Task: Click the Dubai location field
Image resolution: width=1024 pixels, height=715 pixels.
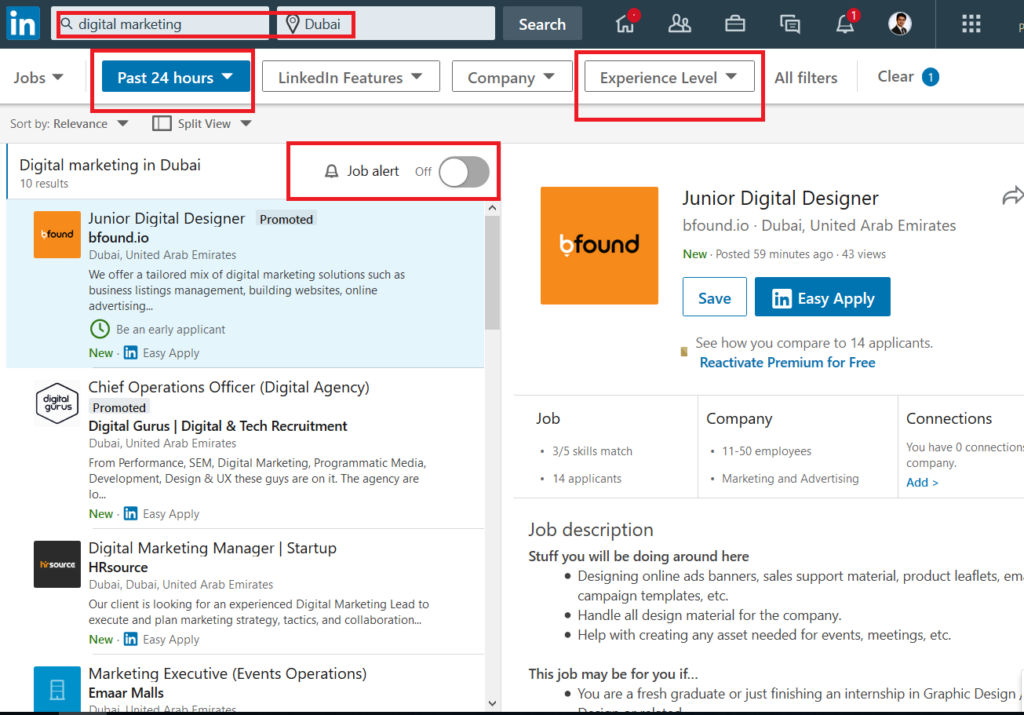Action: [385, 24]
